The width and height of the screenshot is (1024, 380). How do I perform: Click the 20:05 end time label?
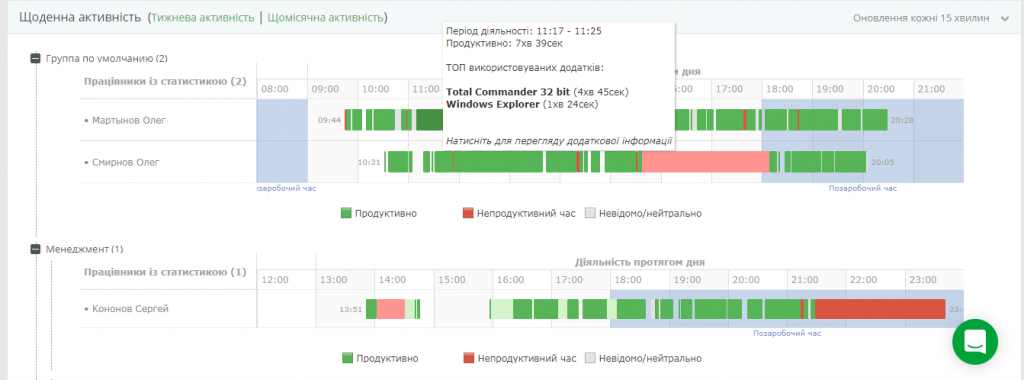click(x=882, y=162)
